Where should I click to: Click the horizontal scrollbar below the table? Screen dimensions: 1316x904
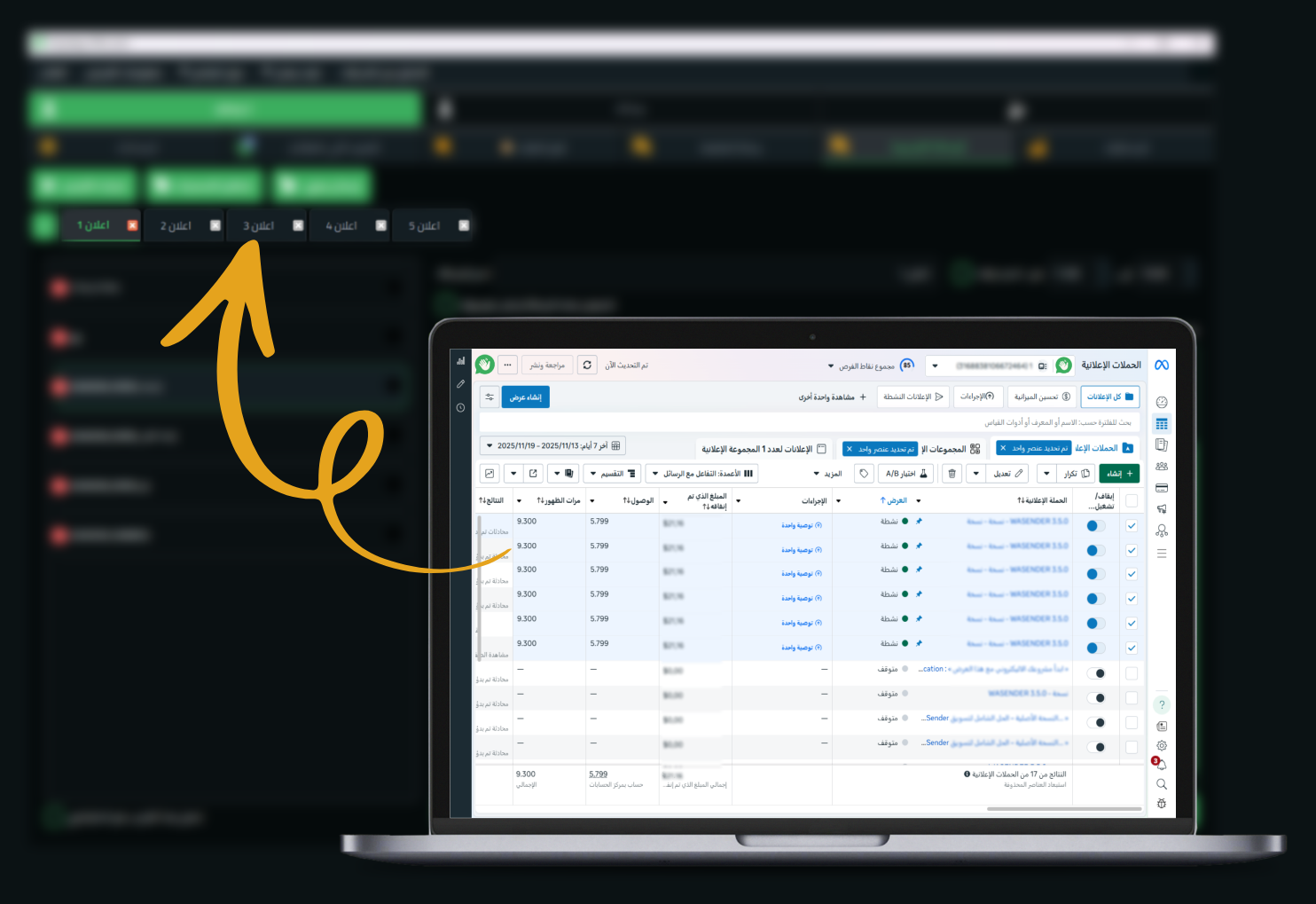tap(1063, 809)
